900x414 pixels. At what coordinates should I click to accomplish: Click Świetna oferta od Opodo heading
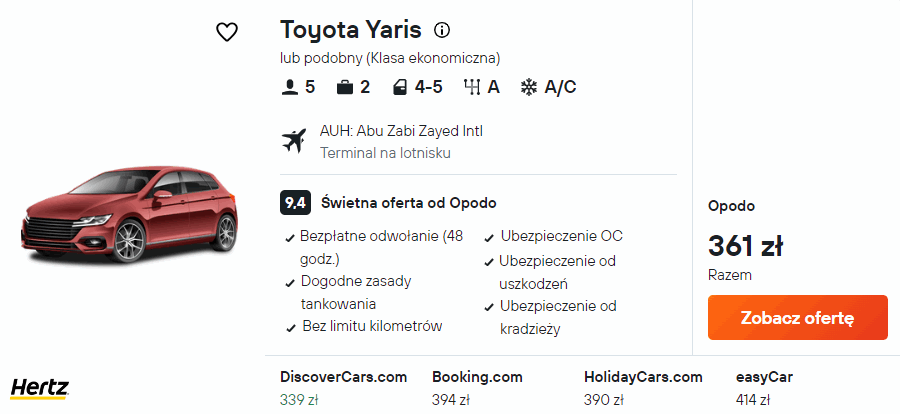click(x=408, y=202)
